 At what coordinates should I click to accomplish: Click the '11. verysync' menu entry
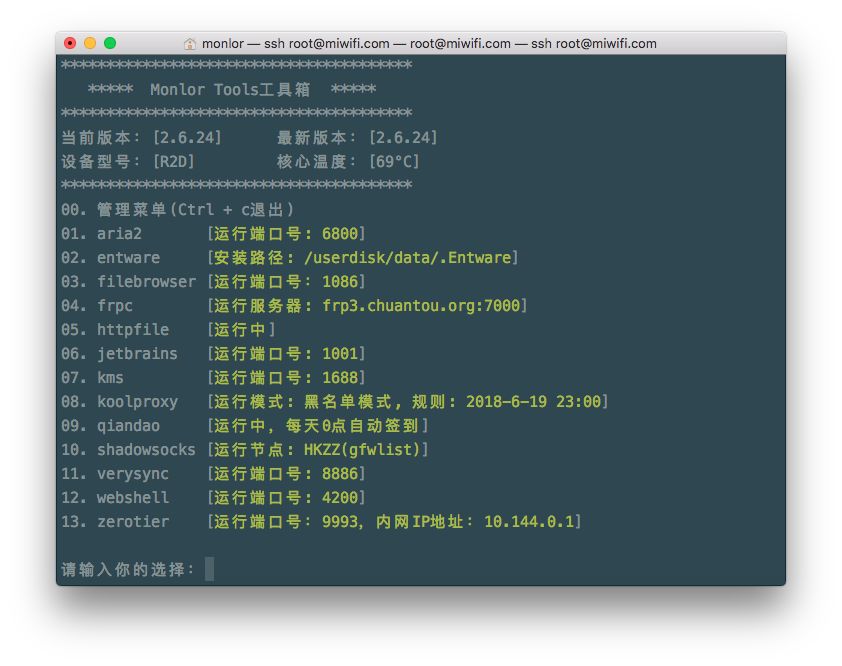tap(115, 474)
